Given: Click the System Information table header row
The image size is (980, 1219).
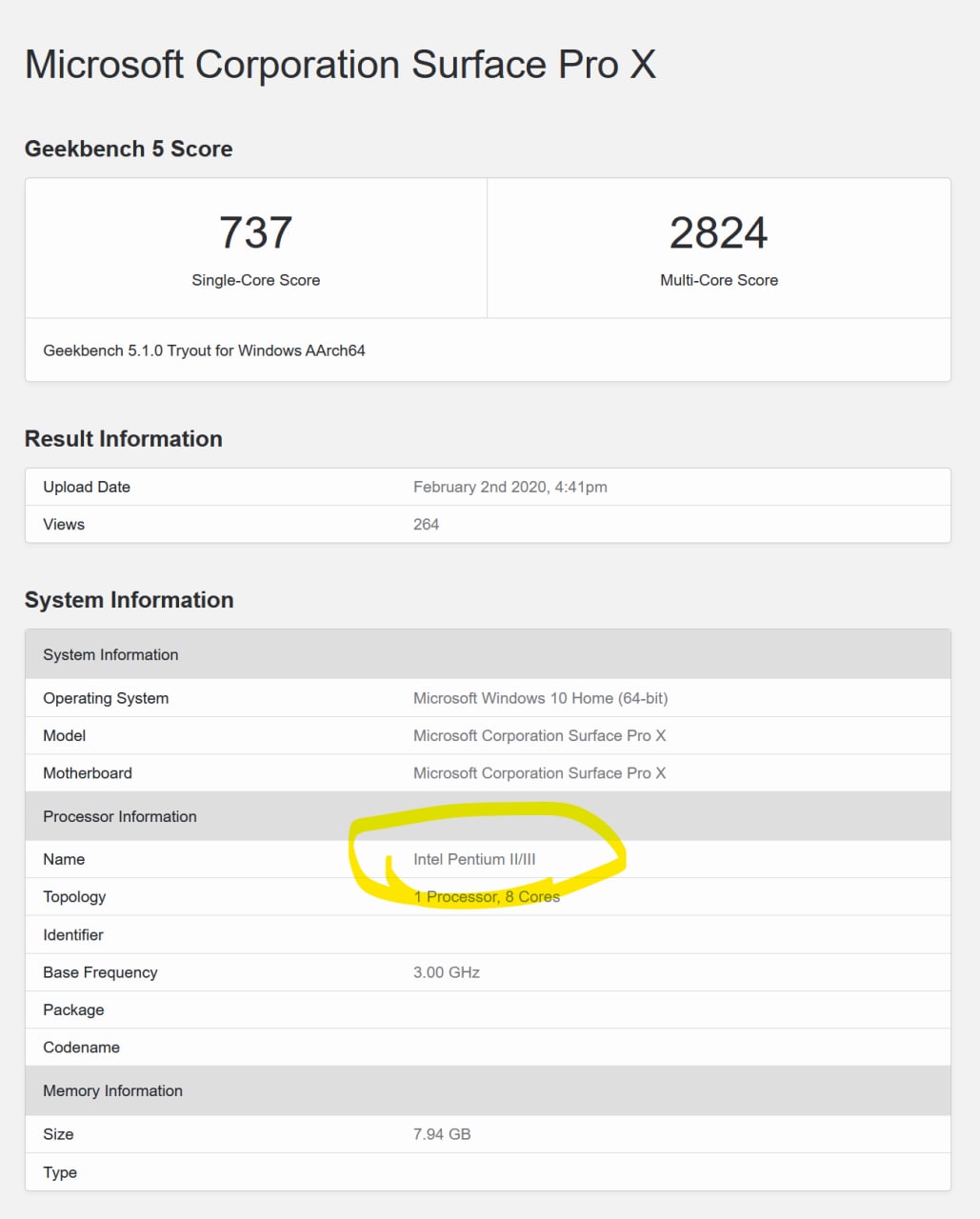Looking at the screenshot, I should [488, 654].
